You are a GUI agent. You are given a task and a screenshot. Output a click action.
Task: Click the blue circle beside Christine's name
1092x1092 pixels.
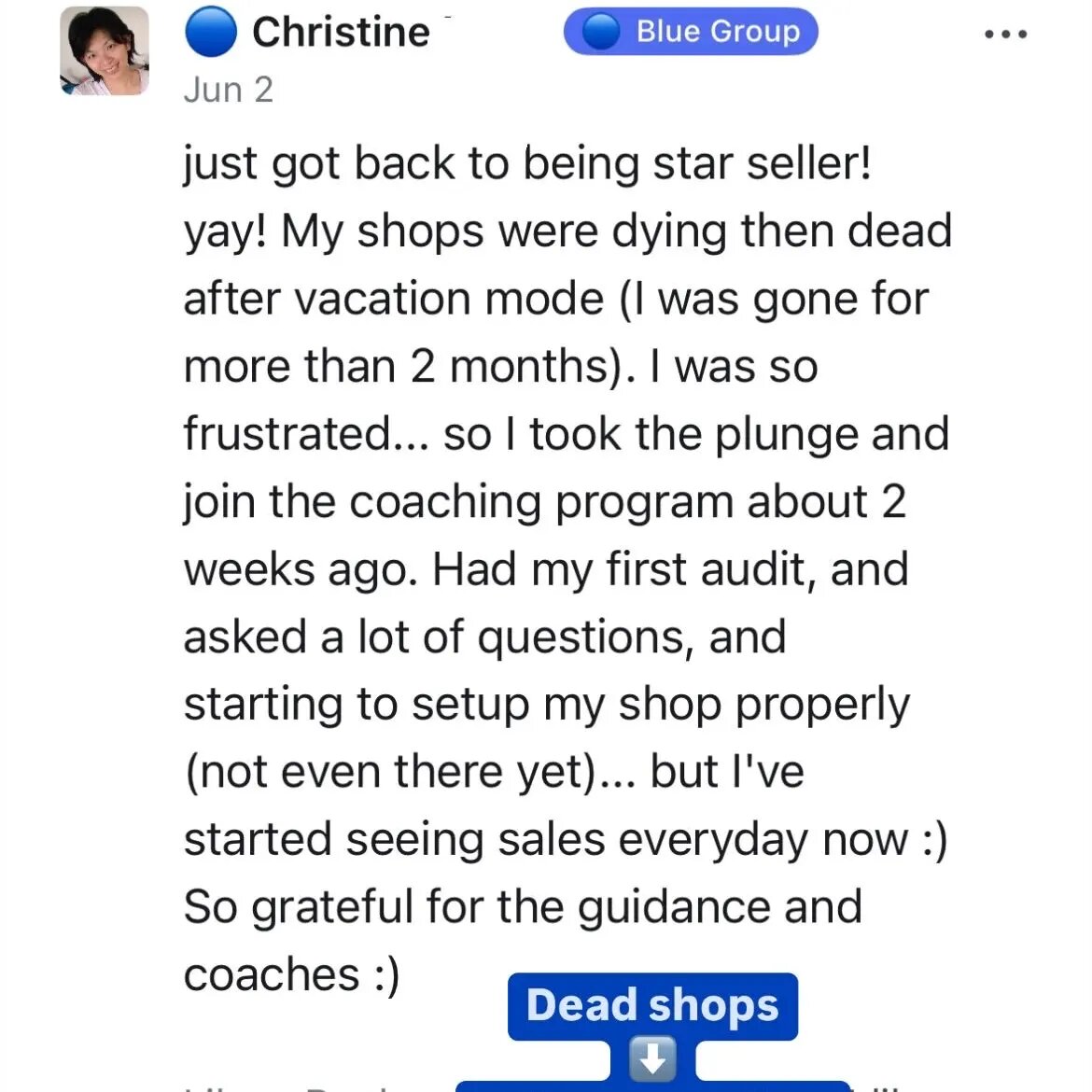pyautogui.click(x=211, y=33)
